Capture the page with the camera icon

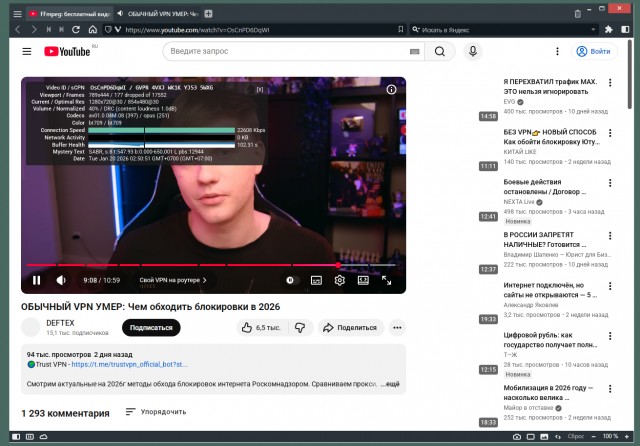pos(517,437)
